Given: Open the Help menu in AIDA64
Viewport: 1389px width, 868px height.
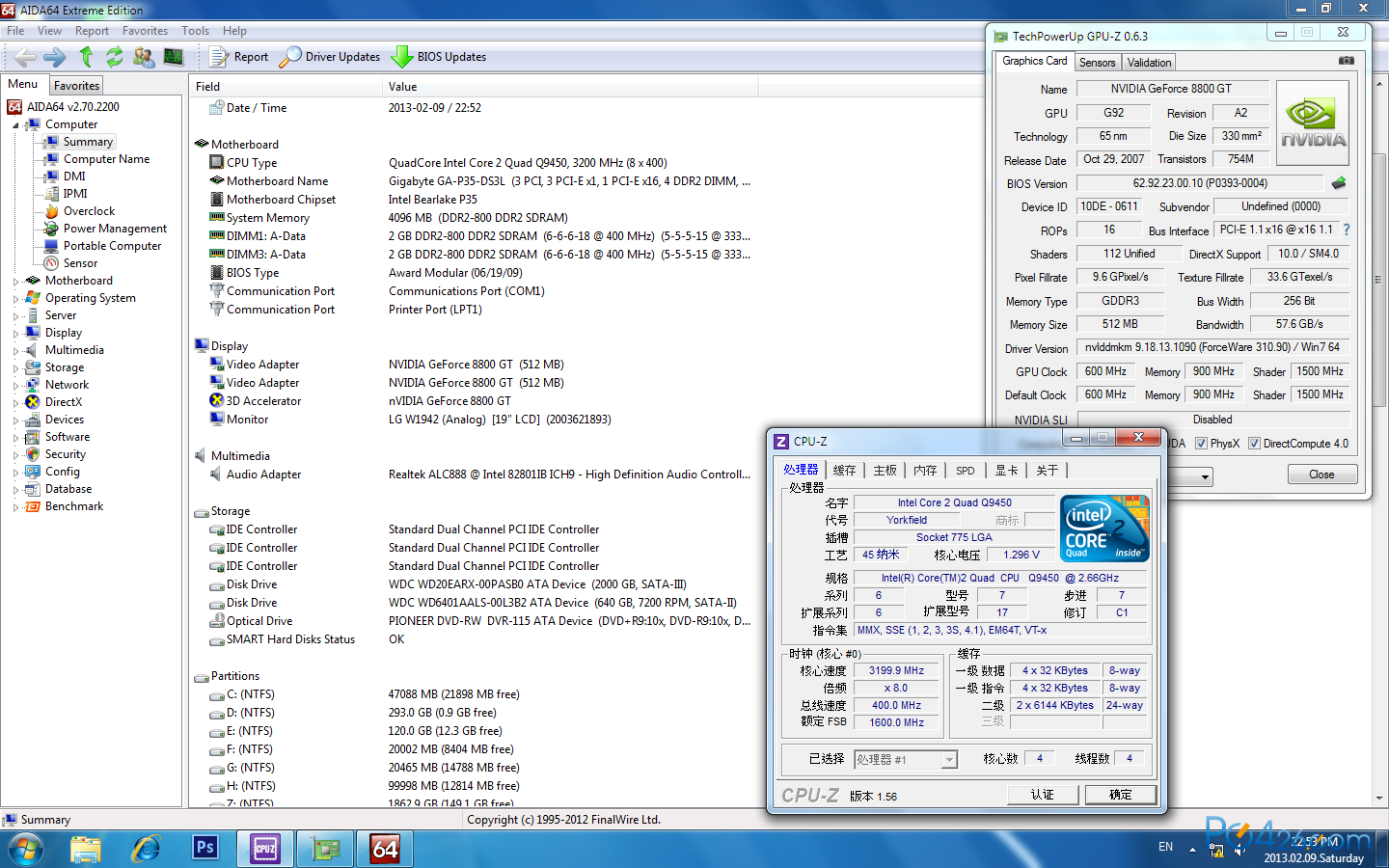Looking at the screenshot, I should tap(234, 31).
